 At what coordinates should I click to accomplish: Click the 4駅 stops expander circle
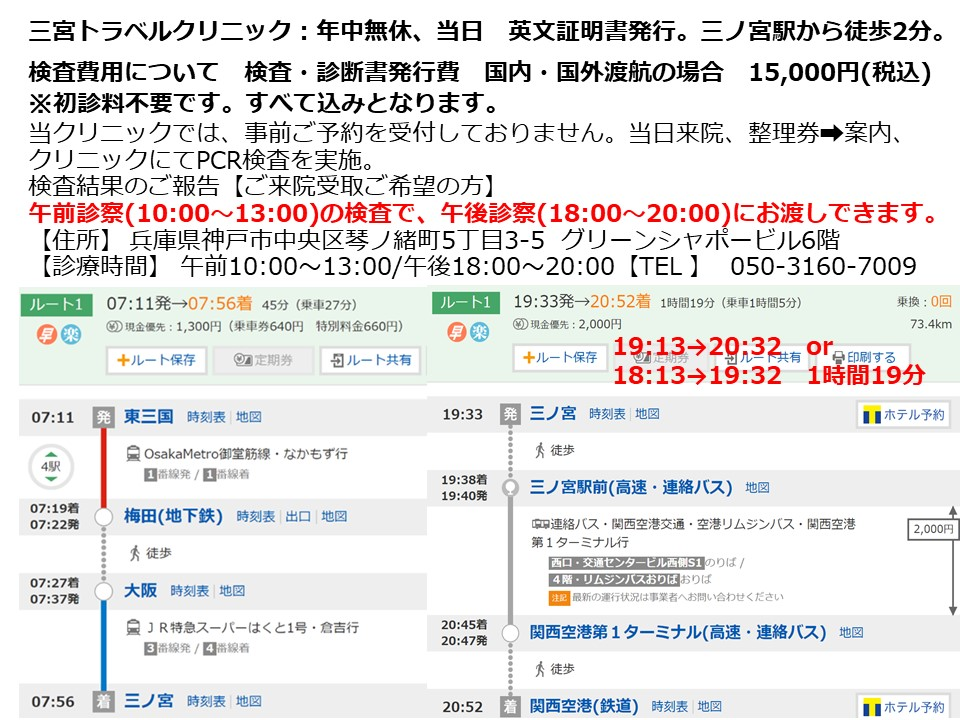point(51,467)
